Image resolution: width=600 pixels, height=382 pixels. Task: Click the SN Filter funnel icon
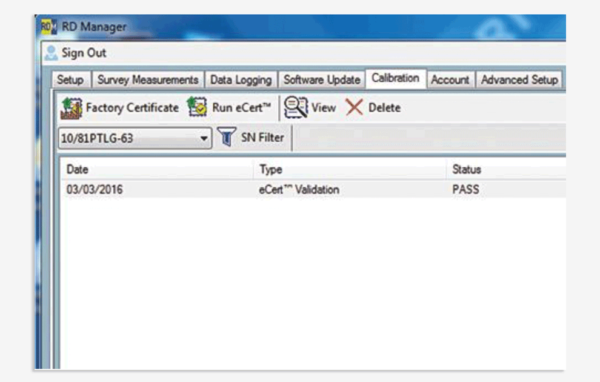[x=227, y=137]
